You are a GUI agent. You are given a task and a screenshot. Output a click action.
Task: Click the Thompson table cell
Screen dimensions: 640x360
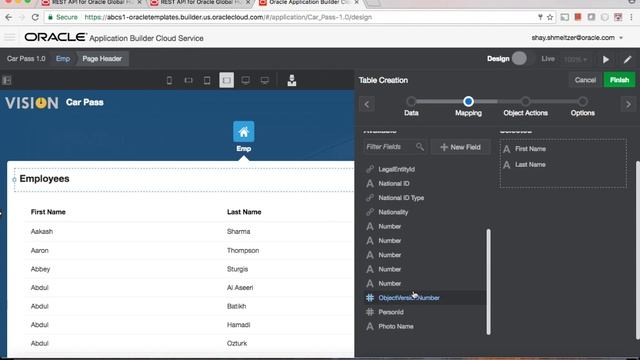(x=243, y=251)
